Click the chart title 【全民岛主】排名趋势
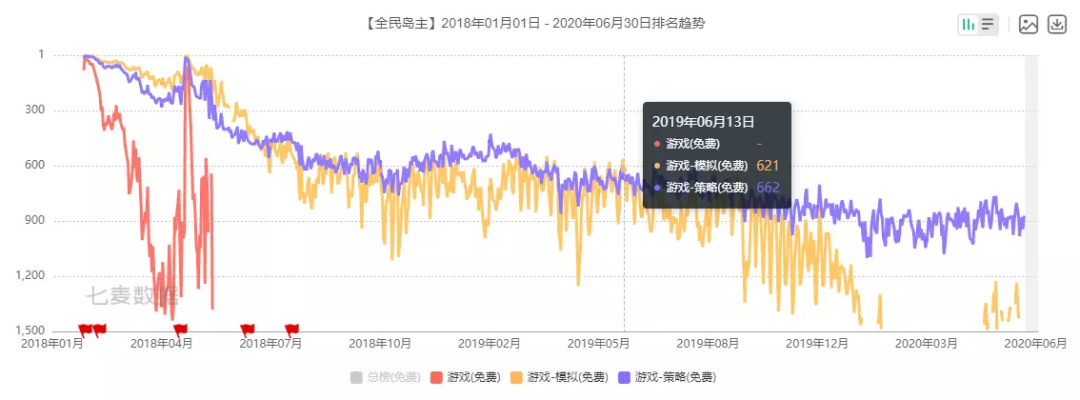The width and height of the screenshot is (1080, 400). click(x=533, y=23)
